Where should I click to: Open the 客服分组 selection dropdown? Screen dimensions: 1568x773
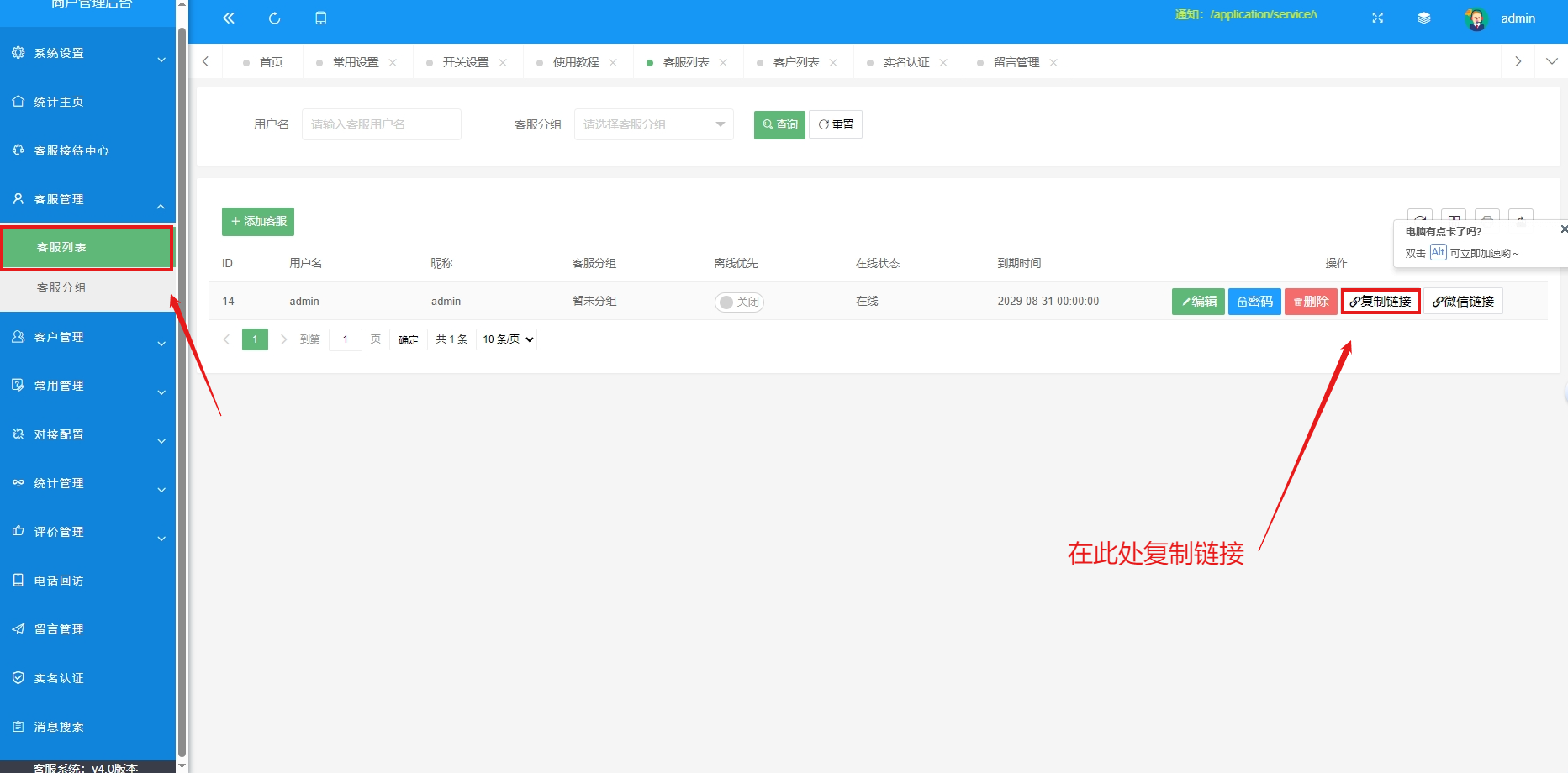653,124
